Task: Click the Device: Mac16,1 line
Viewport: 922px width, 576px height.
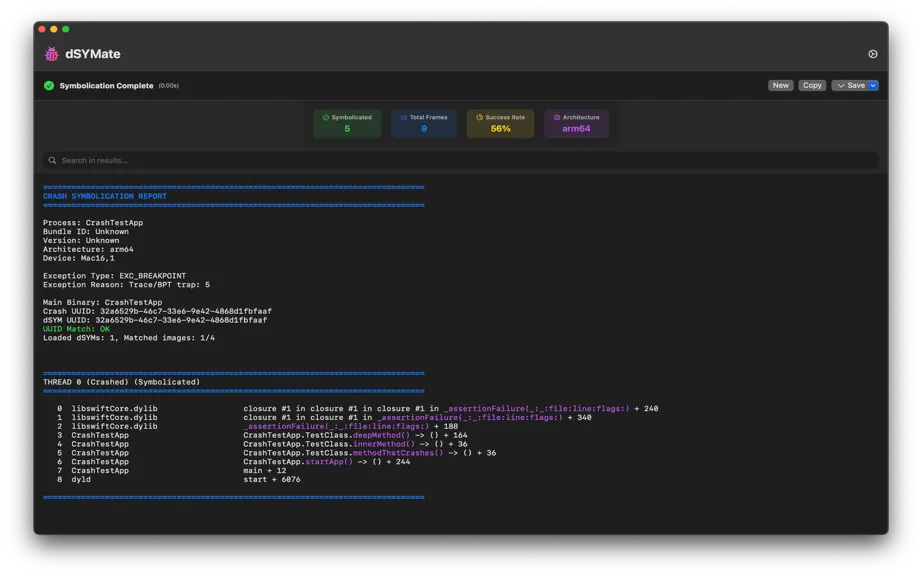Action: (x=79, y=258)
